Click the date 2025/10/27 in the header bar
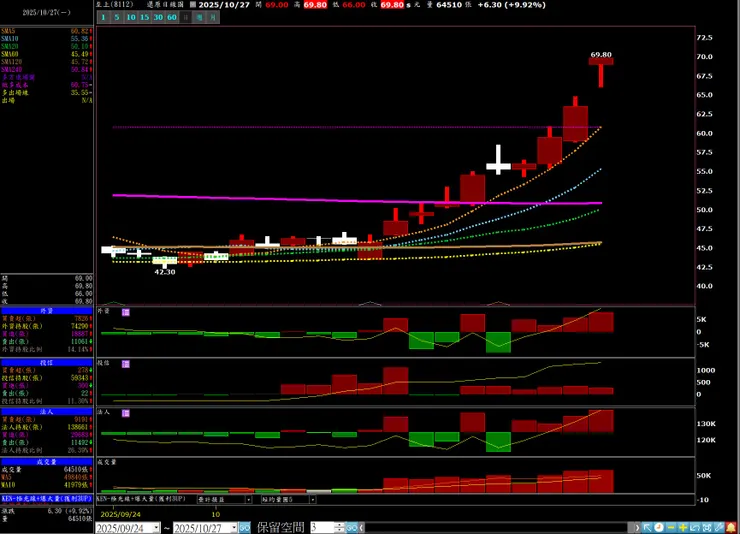 click(224, 5)
